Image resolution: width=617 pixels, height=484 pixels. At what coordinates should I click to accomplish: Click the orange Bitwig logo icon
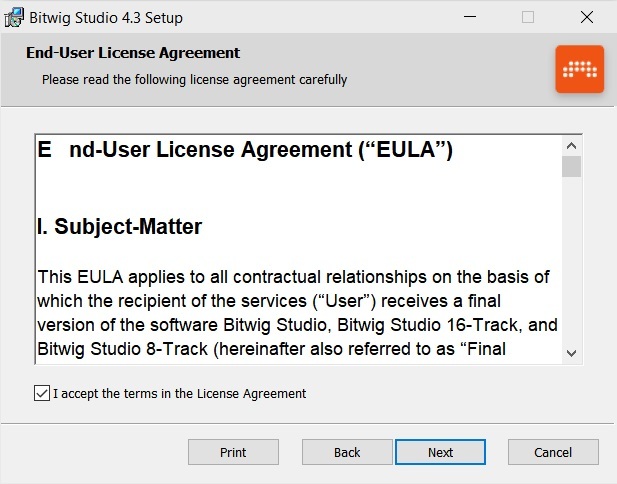(x=580, y=69)
